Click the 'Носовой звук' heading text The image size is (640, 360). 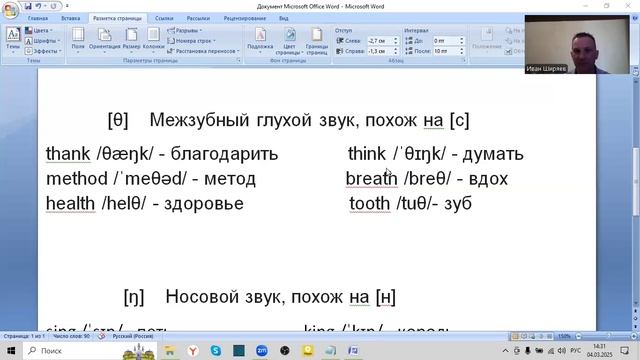[224, 297]
